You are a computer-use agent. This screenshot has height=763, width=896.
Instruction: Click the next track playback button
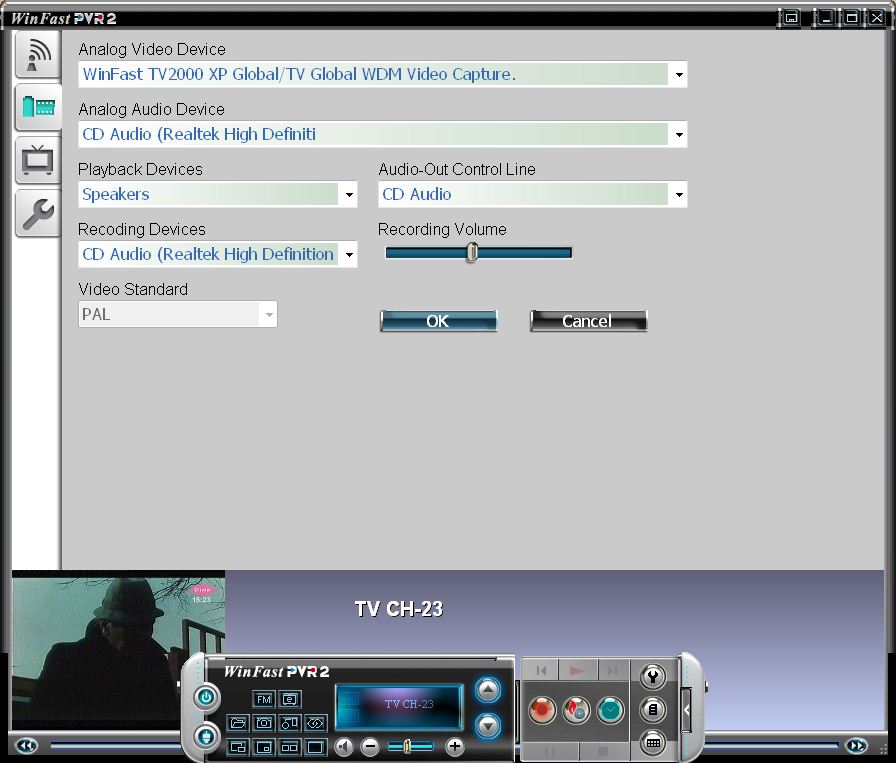pos(613,670)
